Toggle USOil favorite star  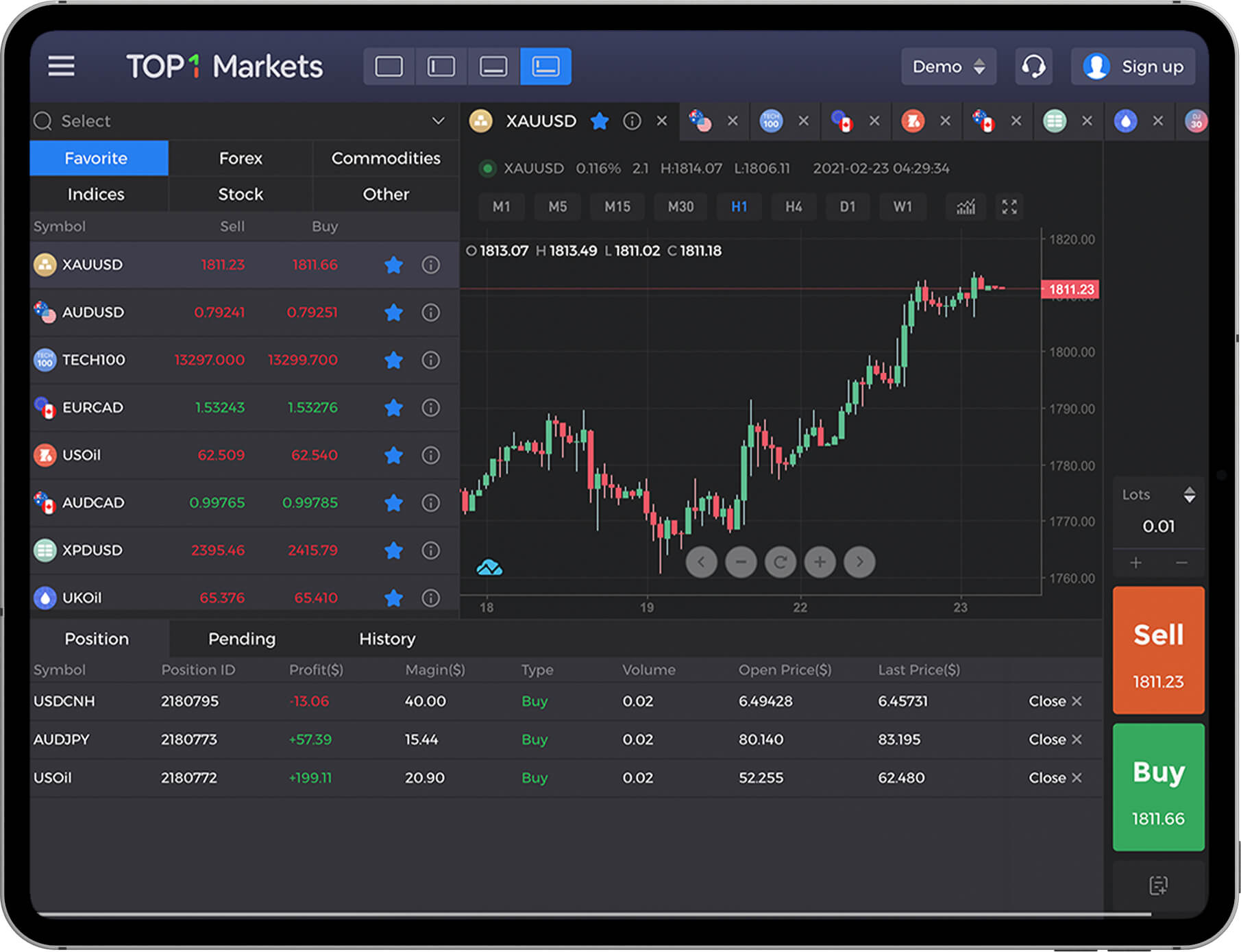tap(393, 455)
